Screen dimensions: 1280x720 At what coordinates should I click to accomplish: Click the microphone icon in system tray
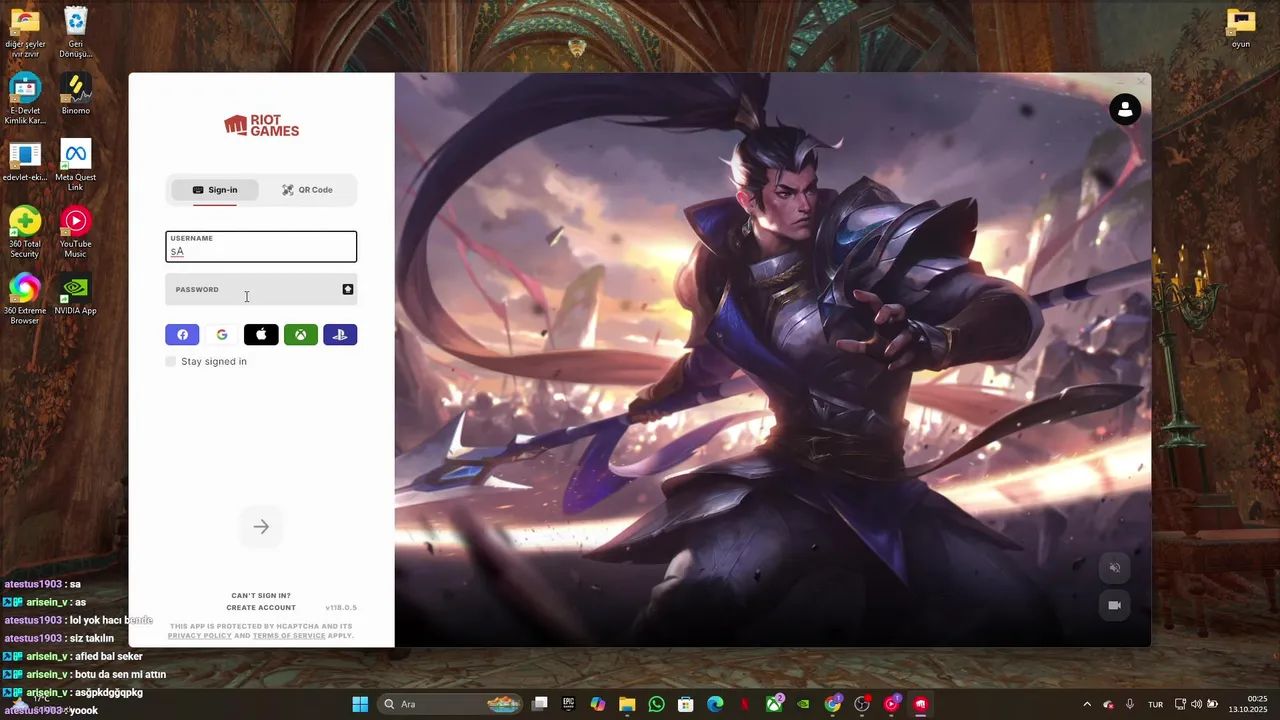tap(1130, 704)
